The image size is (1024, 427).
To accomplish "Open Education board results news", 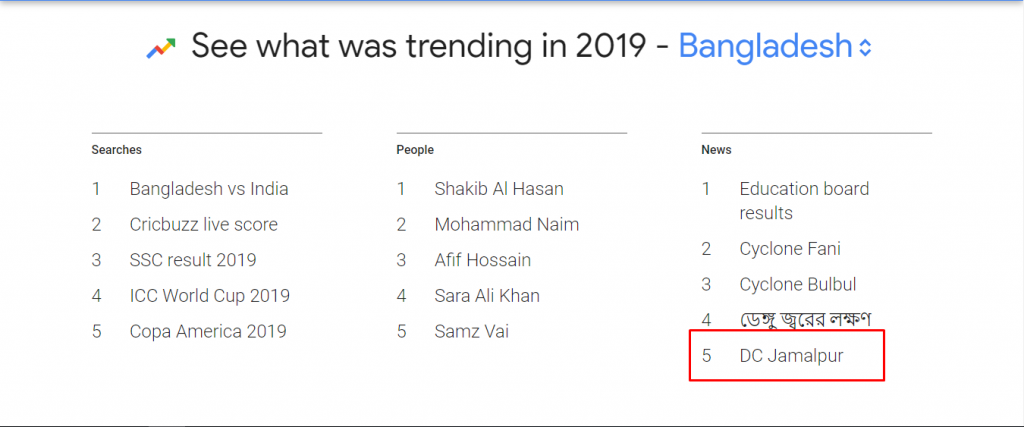I will 804,200.
